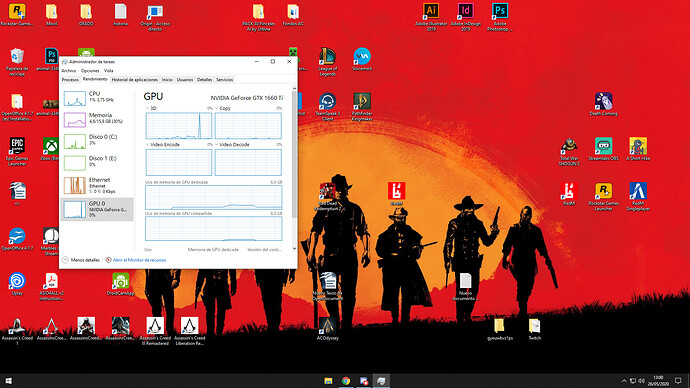Select the Fondos AC folder

[293, 15]
